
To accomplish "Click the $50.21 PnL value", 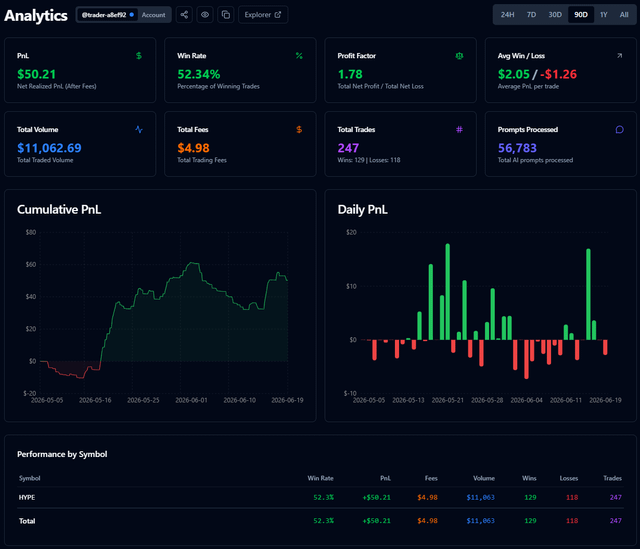I will 36,74.
